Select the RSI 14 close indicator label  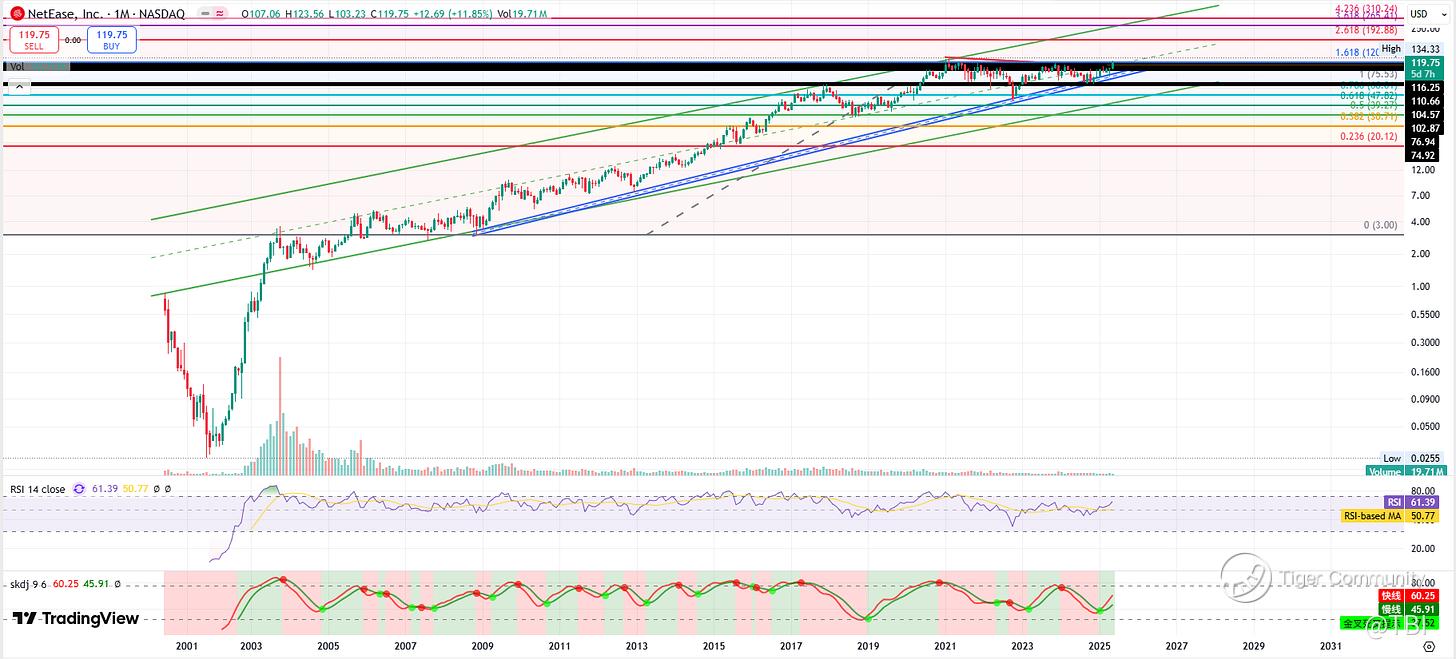pyautogui.click(x=37, y=489)
